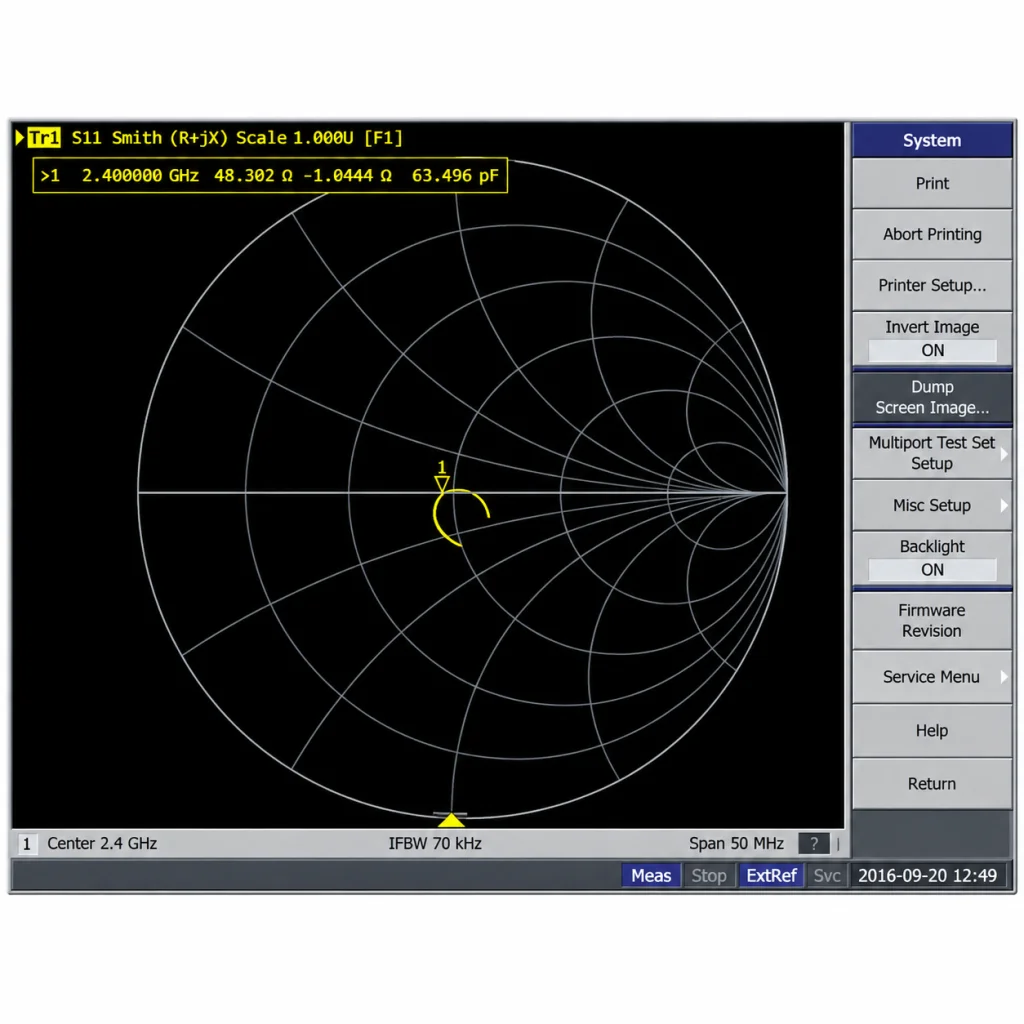Click the 48.302 Ω resistance value

coord(253,176)
